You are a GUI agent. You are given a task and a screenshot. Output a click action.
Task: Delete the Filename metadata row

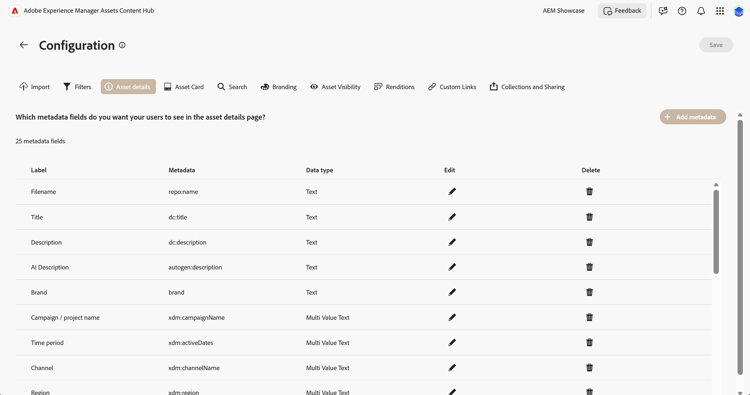click(589, 191)
